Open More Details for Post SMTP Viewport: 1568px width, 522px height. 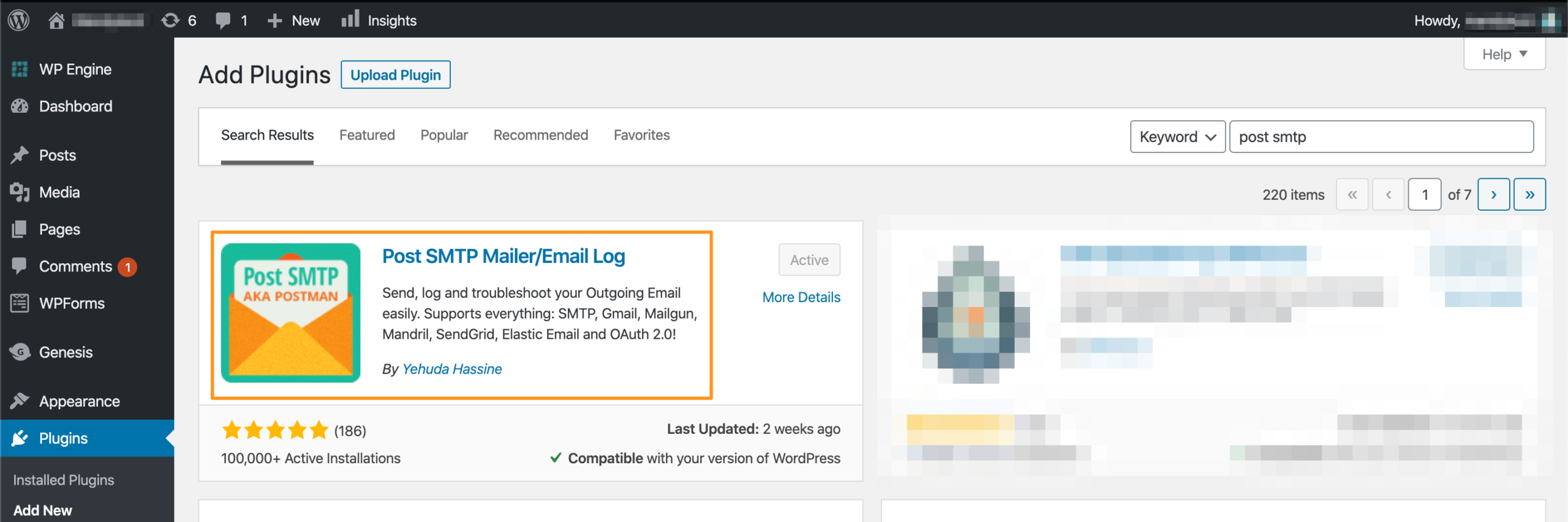[x=801, y=297]
